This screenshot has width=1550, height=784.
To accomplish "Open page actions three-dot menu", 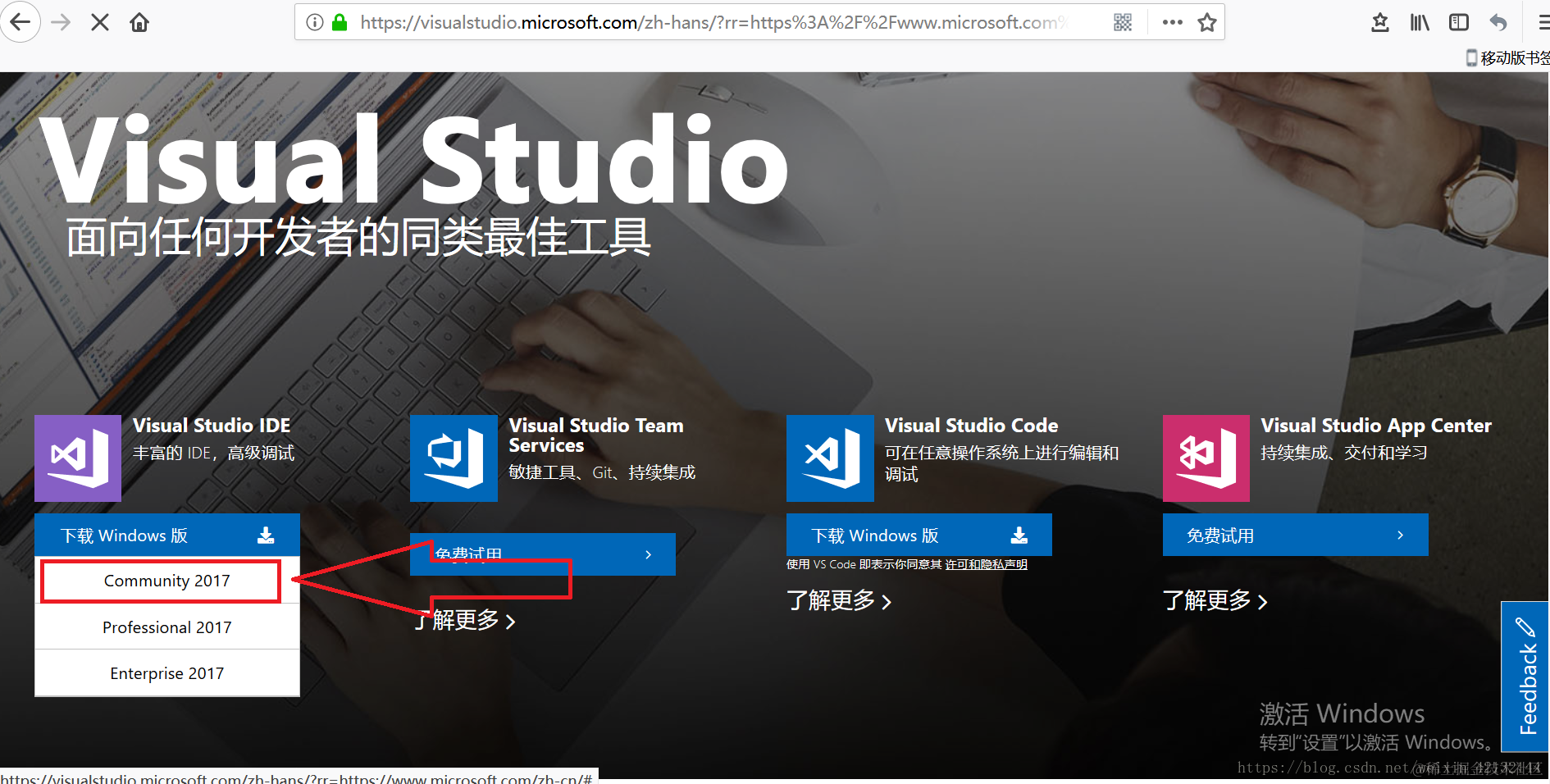I will pos(1173,22).
